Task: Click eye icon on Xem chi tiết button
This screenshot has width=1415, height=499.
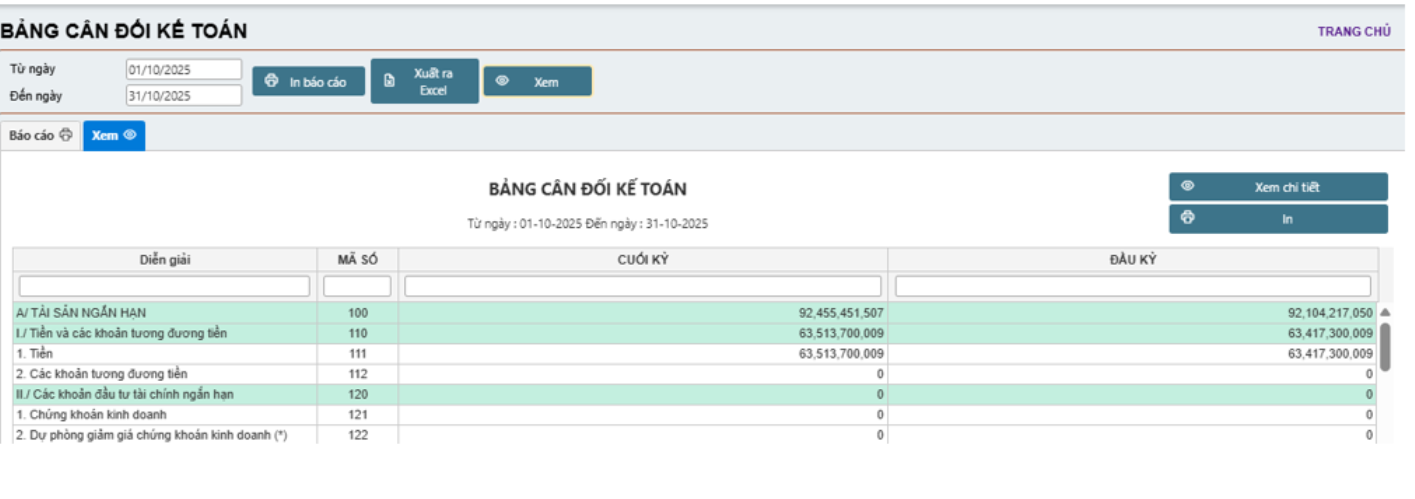Action: [x=1187, y=187]
